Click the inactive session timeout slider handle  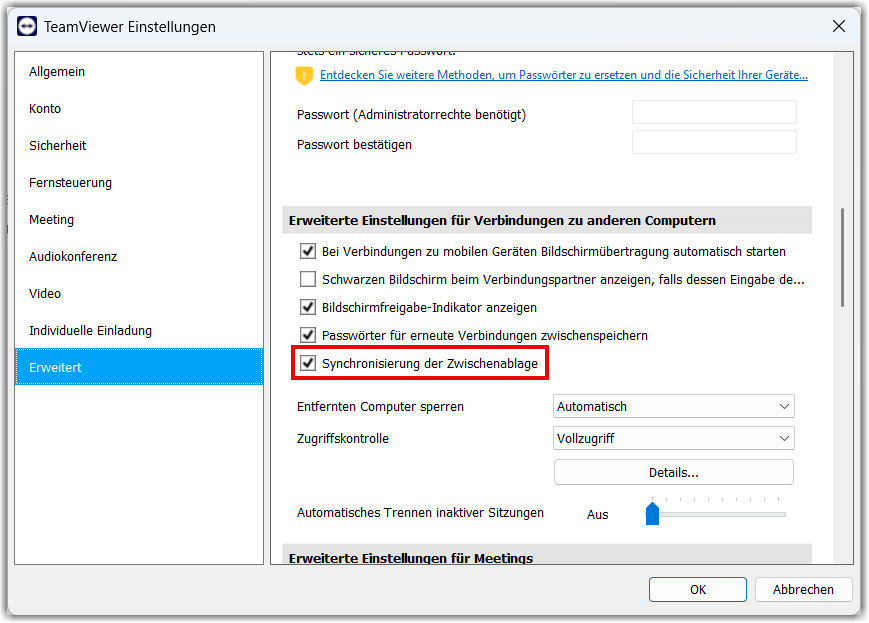pyautogui.click(x=652, y=514)
